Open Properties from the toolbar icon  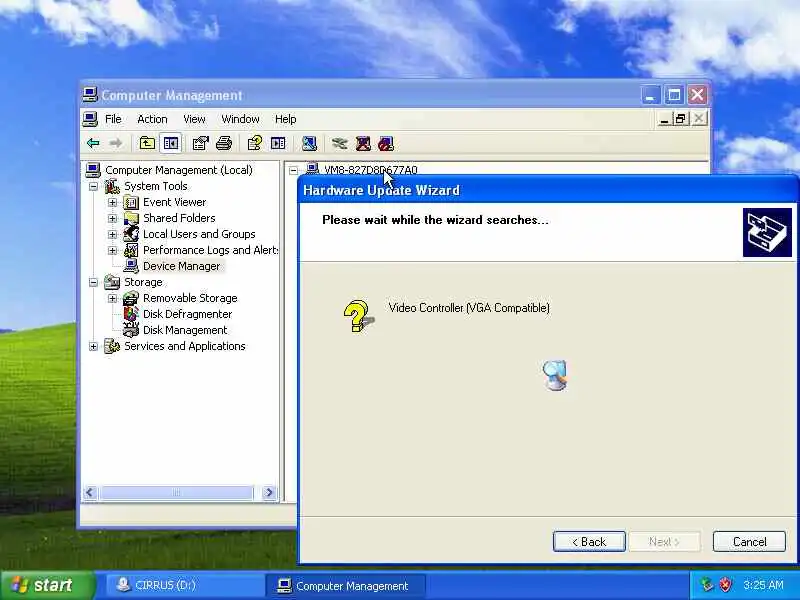click(x=201, y=143)
